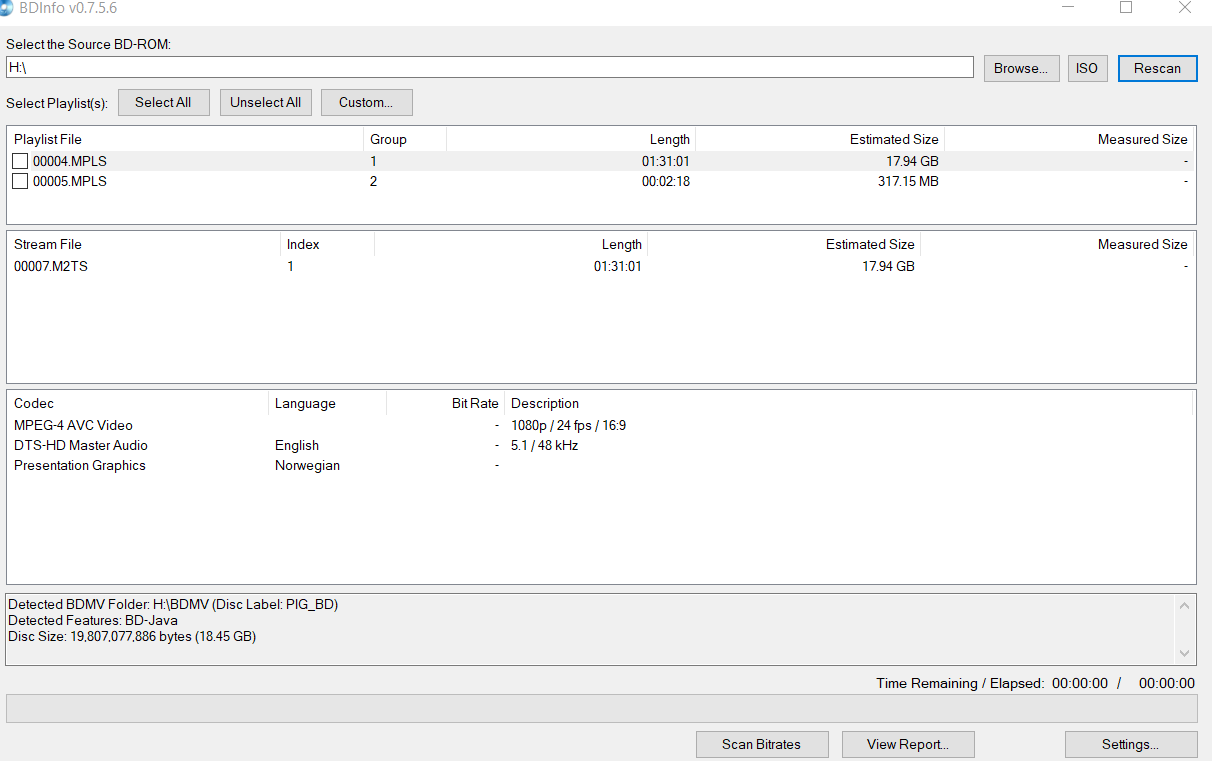Tick the 00005.MPLS playlist checkbox
The width and height of the screenshot is (1212, 761).
pyautogui.click(x=20, y=181)
